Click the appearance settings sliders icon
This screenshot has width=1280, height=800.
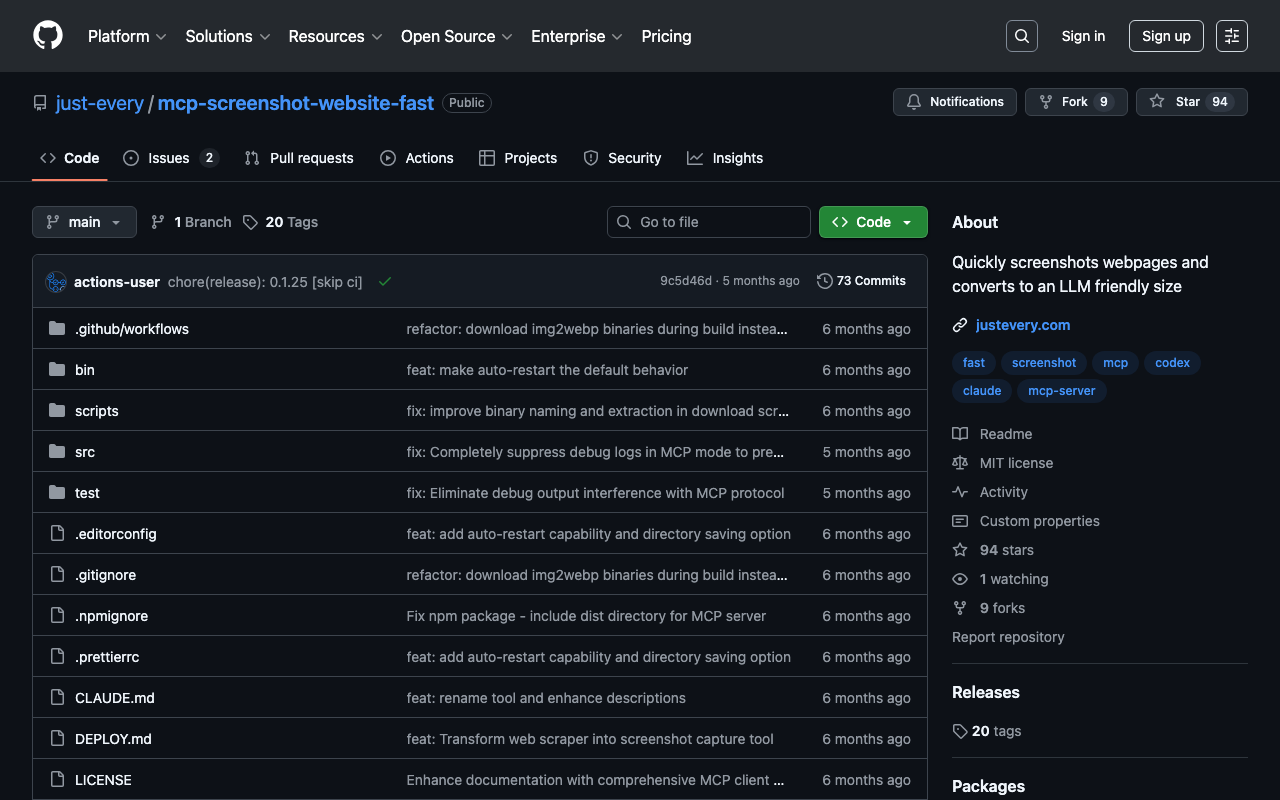pyautogui.click(x=1231, y=36)
